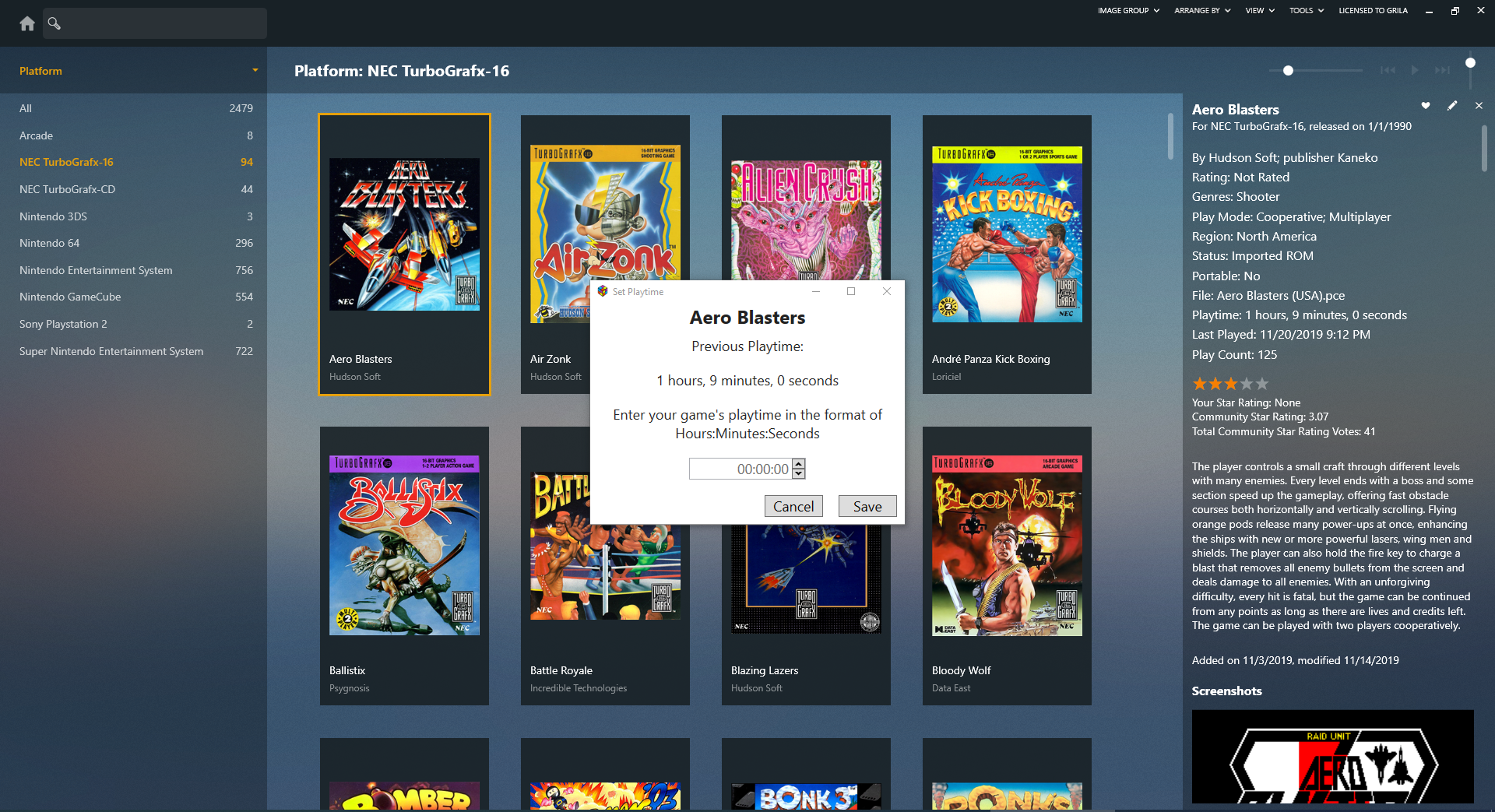
Task: Click play music control
Action: tap(1415, 70)
